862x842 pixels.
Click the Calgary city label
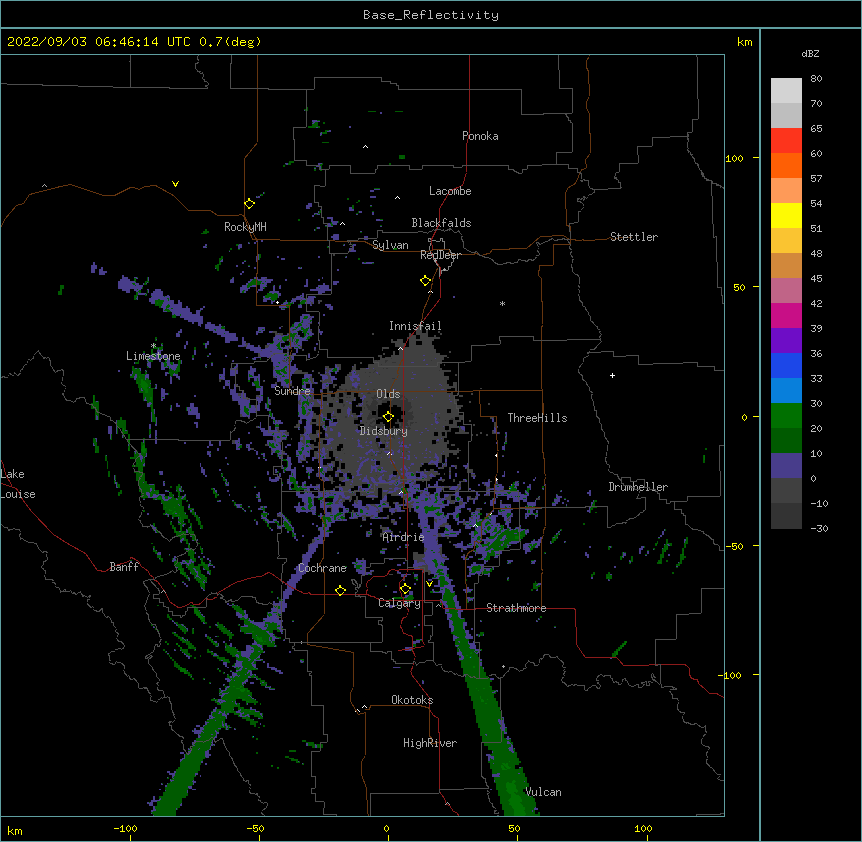(399, 603)
